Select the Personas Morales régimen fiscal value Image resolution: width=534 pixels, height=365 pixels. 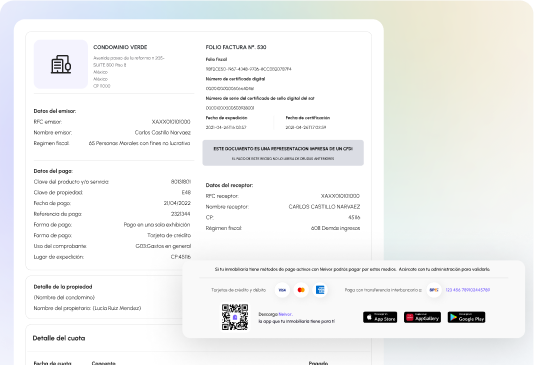click(140, 143)
